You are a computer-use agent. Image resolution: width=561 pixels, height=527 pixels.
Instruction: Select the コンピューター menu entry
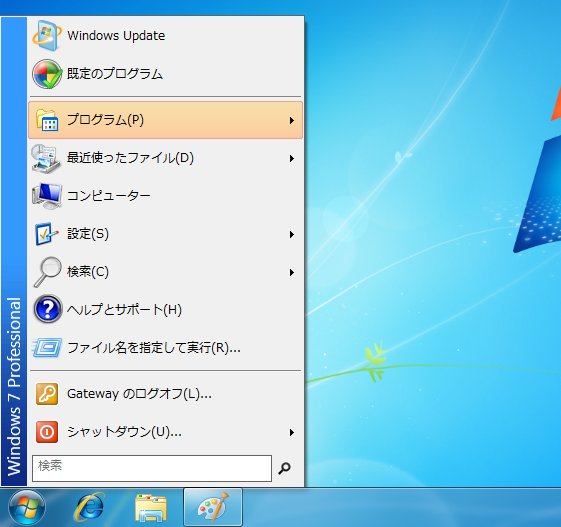[x=165, y=196]
